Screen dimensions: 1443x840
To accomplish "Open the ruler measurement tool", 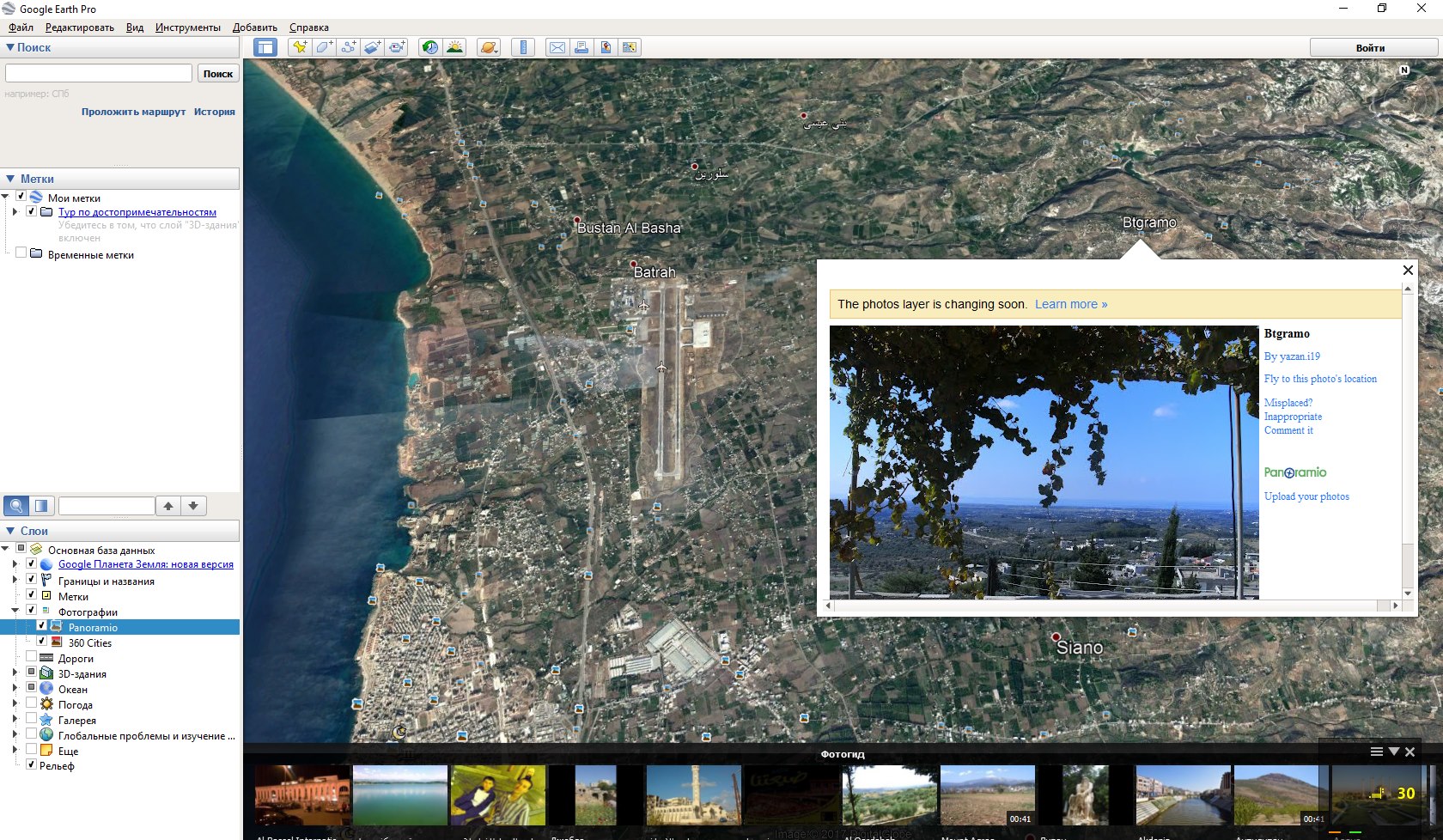I will pyautogui.click(x=522, y=47).
